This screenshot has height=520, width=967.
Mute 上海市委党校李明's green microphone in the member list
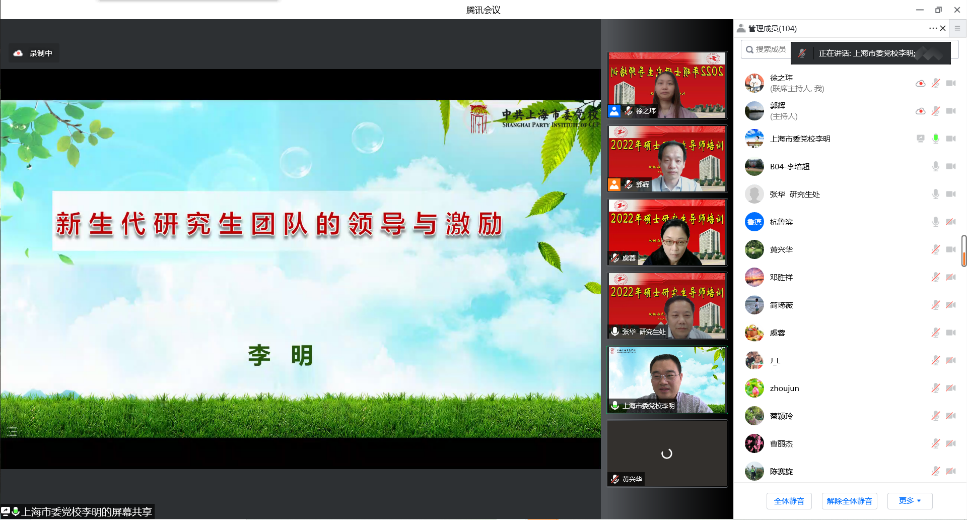click(936, 138)
